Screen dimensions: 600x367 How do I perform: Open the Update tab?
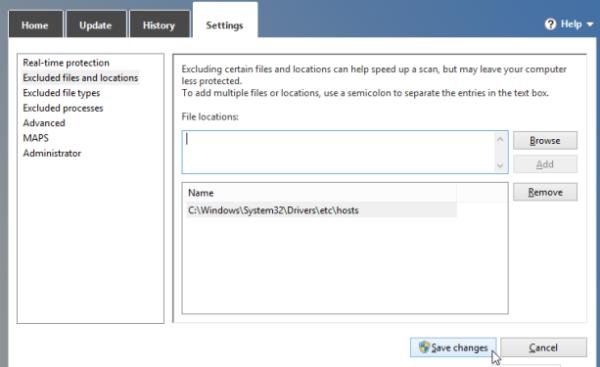click(x=96, y=25)
